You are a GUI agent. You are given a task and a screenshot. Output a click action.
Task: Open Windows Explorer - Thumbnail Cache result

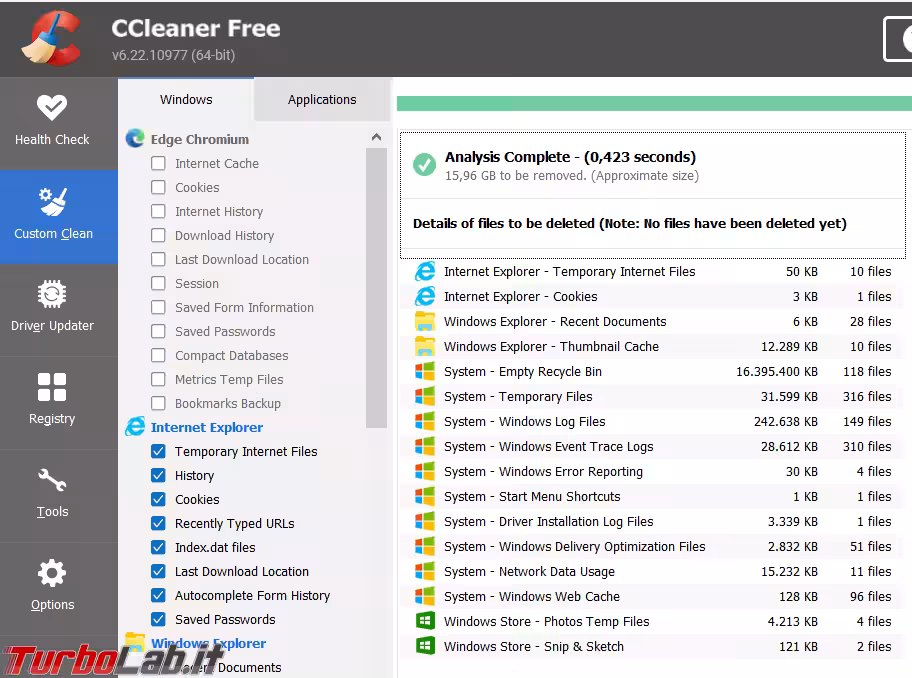[653, 347]
